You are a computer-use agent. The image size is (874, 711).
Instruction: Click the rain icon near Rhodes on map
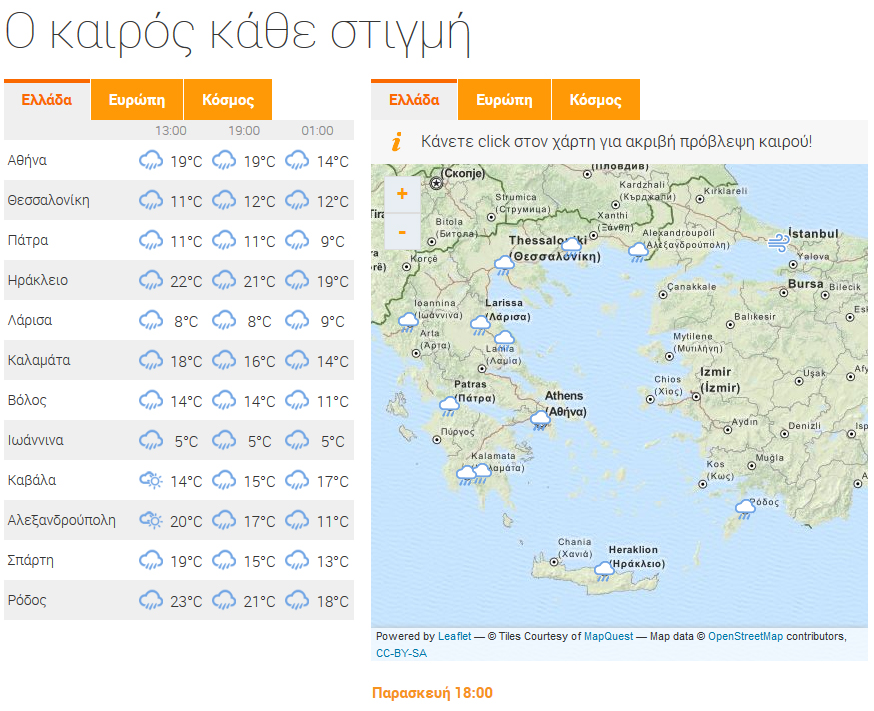(x=745, y=509)
